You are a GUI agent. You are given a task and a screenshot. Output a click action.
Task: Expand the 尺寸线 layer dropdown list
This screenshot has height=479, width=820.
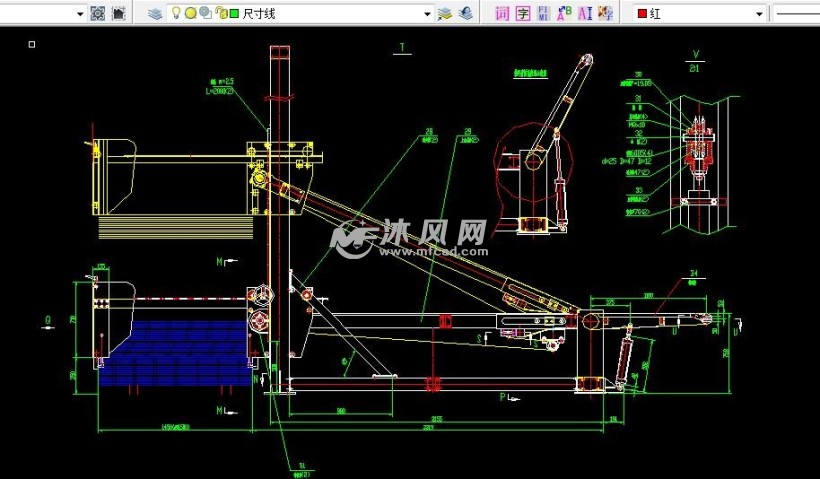click(427, 14)
